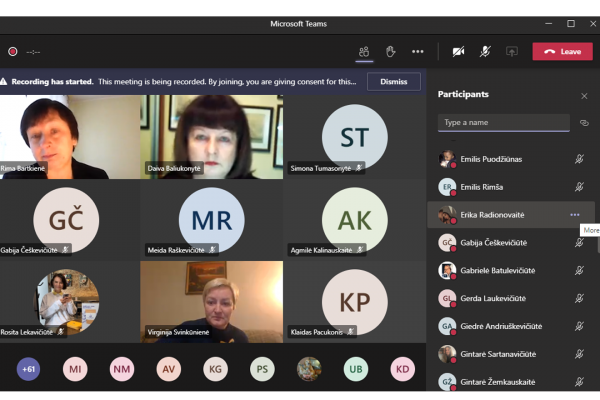This screenshot has width=600, height=400.
Task: Click the KD participant avatar
Action: pyautogui.click(x=402, y=369)
